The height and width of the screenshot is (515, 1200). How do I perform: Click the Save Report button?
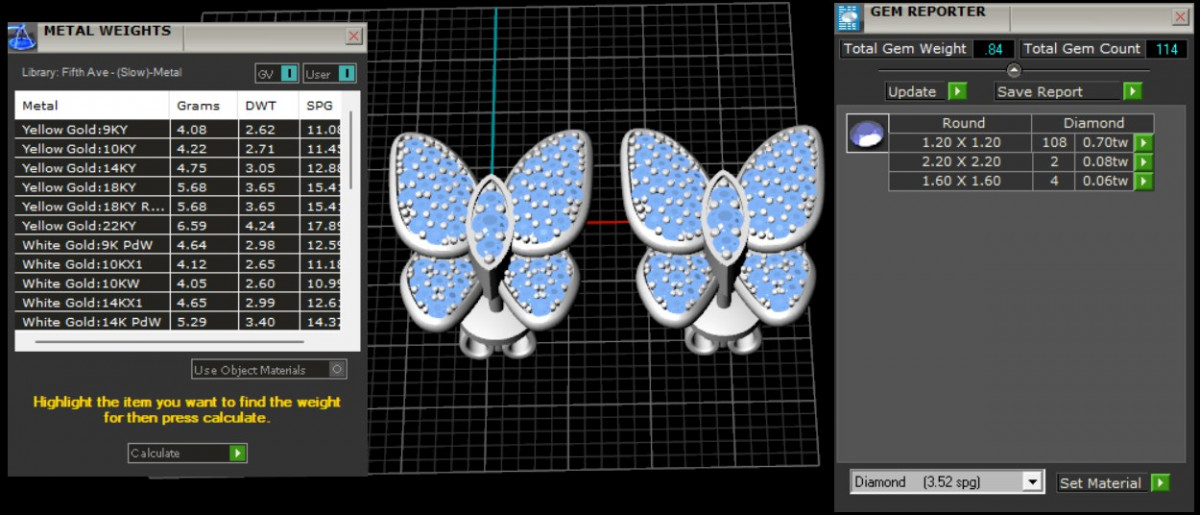(x=1058, y=91)
